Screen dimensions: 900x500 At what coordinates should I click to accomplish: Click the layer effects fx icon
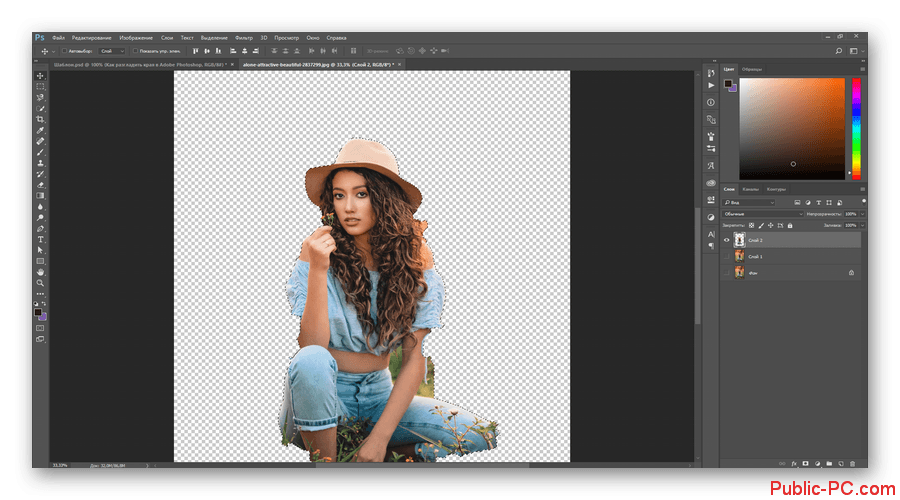click(792, 463)
